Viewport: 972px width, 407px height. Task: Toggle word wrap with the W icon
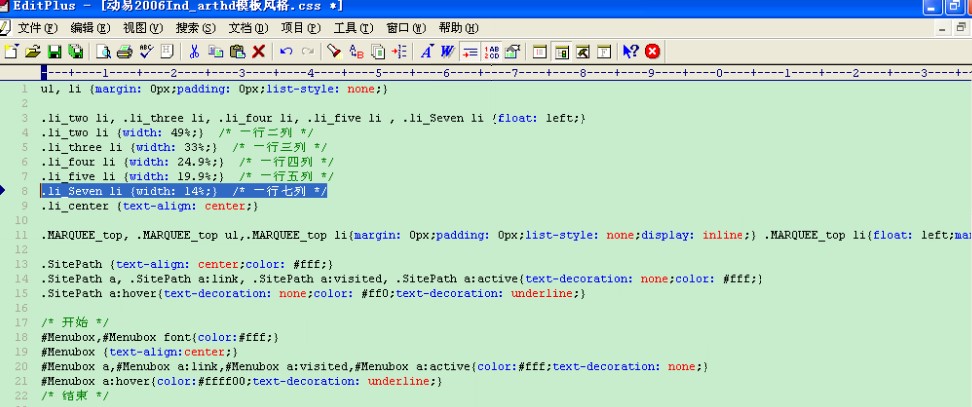(x=447, y=51)
